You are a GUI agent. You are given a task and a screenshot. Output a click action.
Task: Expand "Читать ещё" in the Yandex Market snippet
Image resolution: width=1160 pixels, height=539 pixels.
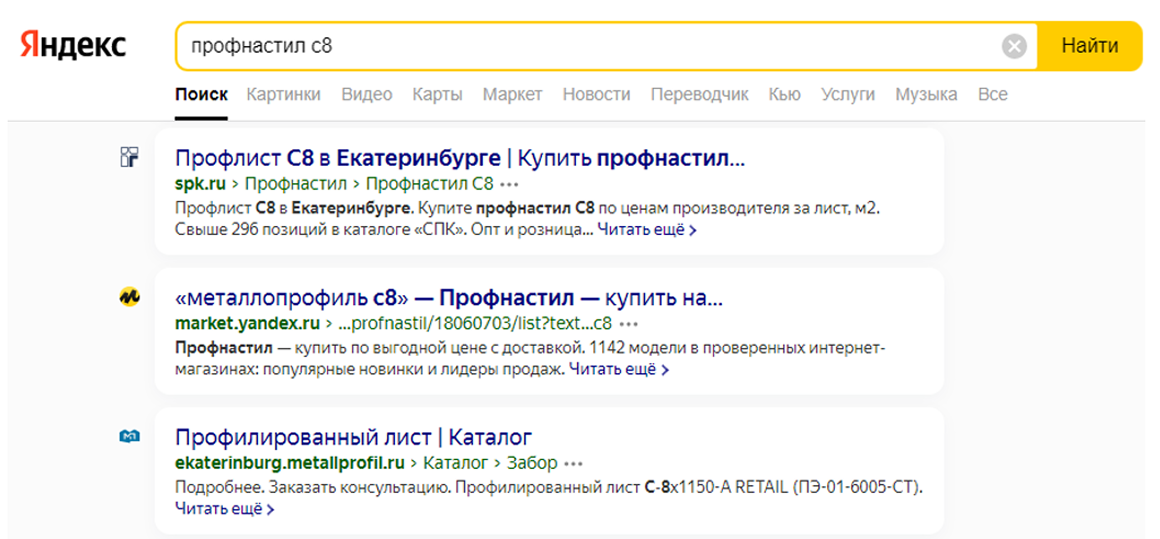(x=619, y=370)
